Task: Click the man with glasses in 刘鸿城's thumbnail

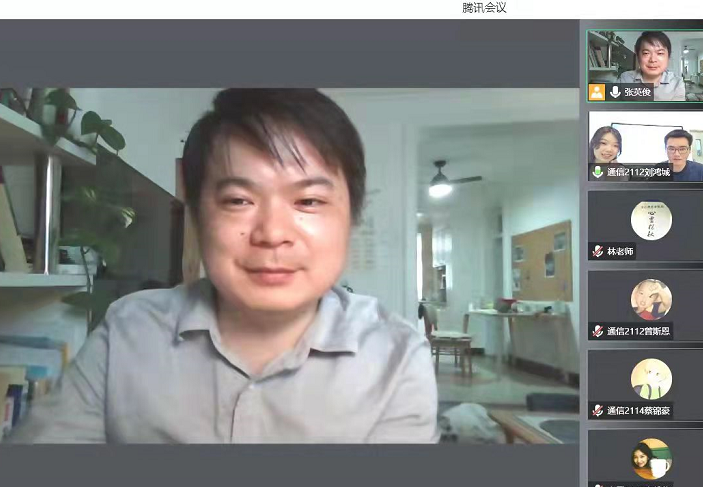Action: coord(678,148)
